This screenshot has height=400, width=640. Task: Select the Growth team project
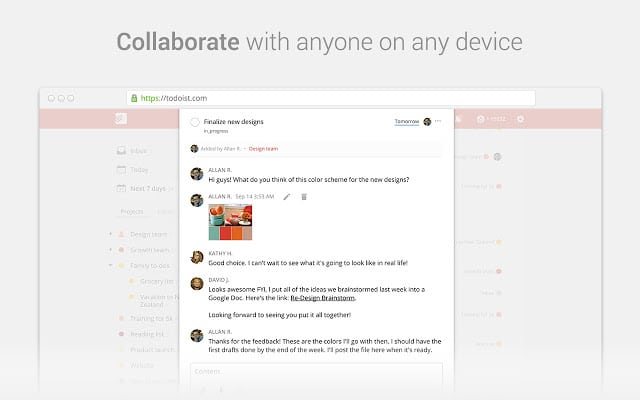(x=149, y=250)
